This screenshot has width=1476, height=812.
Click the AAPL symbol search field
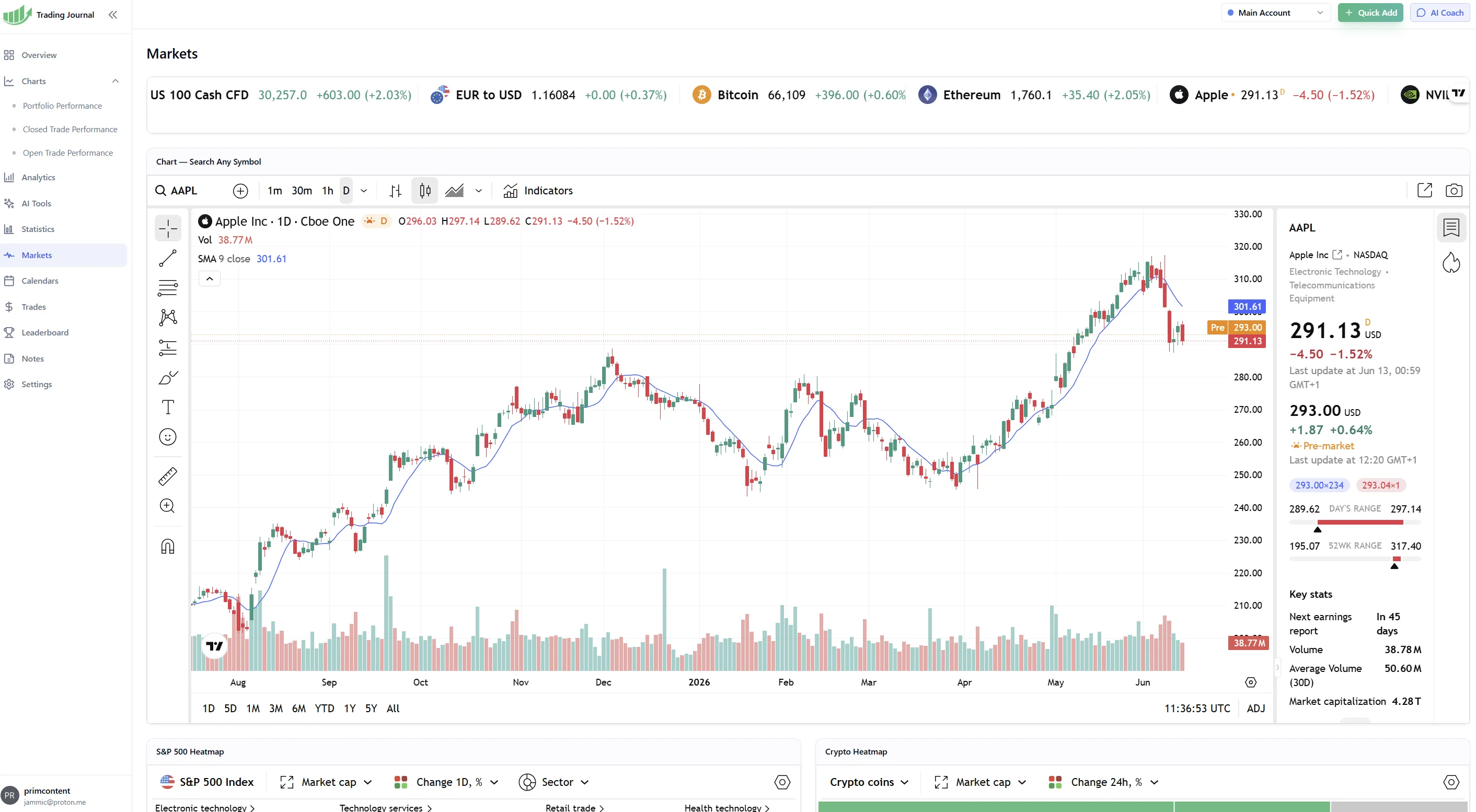[x=190, y=191]
